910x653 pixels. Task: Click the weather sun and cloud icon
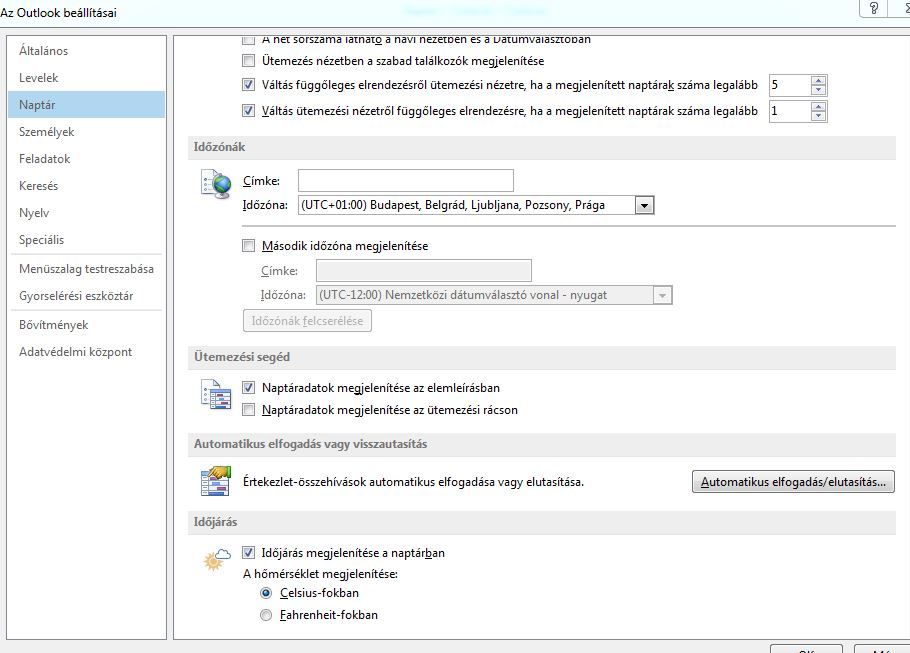tap(216, 560)
